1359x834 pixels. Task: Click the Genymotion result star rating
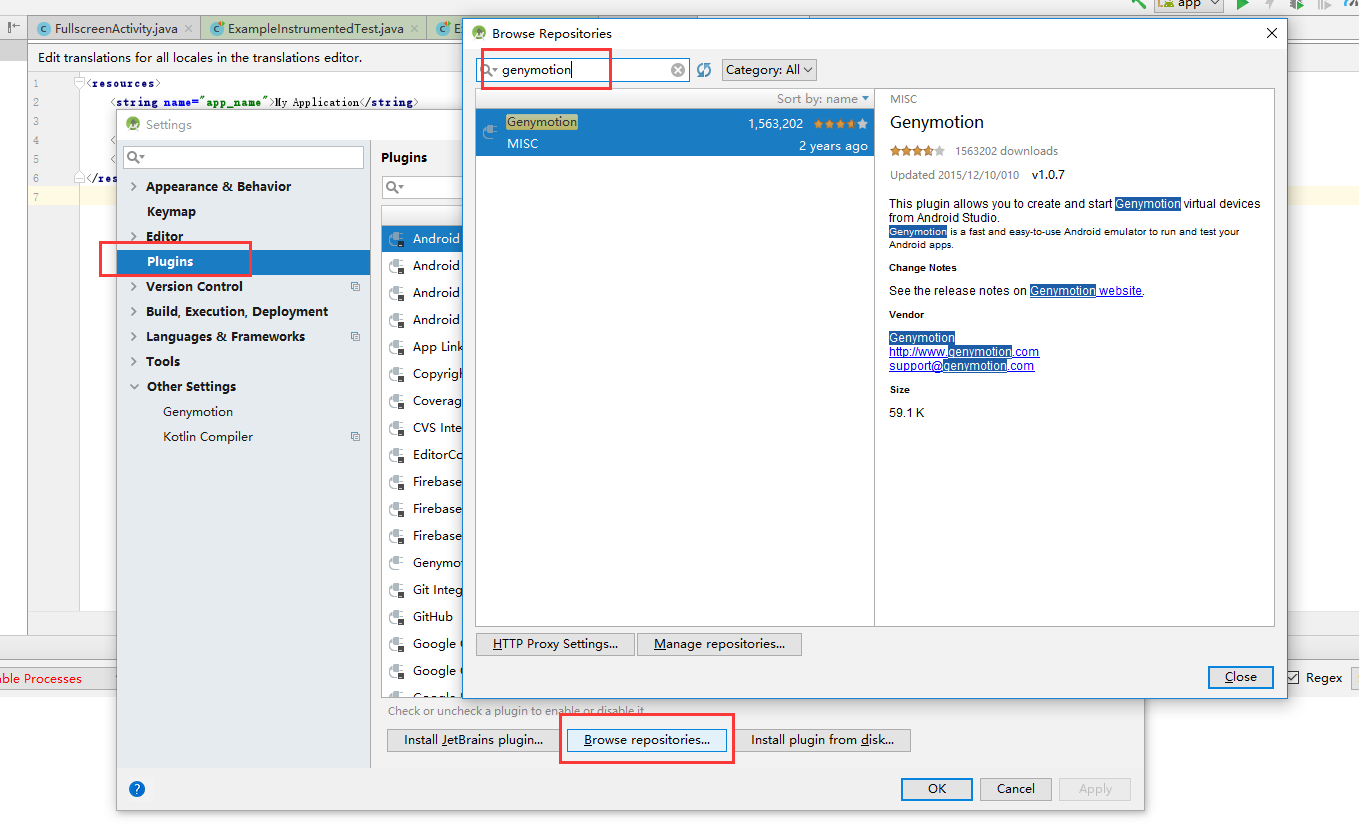pos(841,124)
